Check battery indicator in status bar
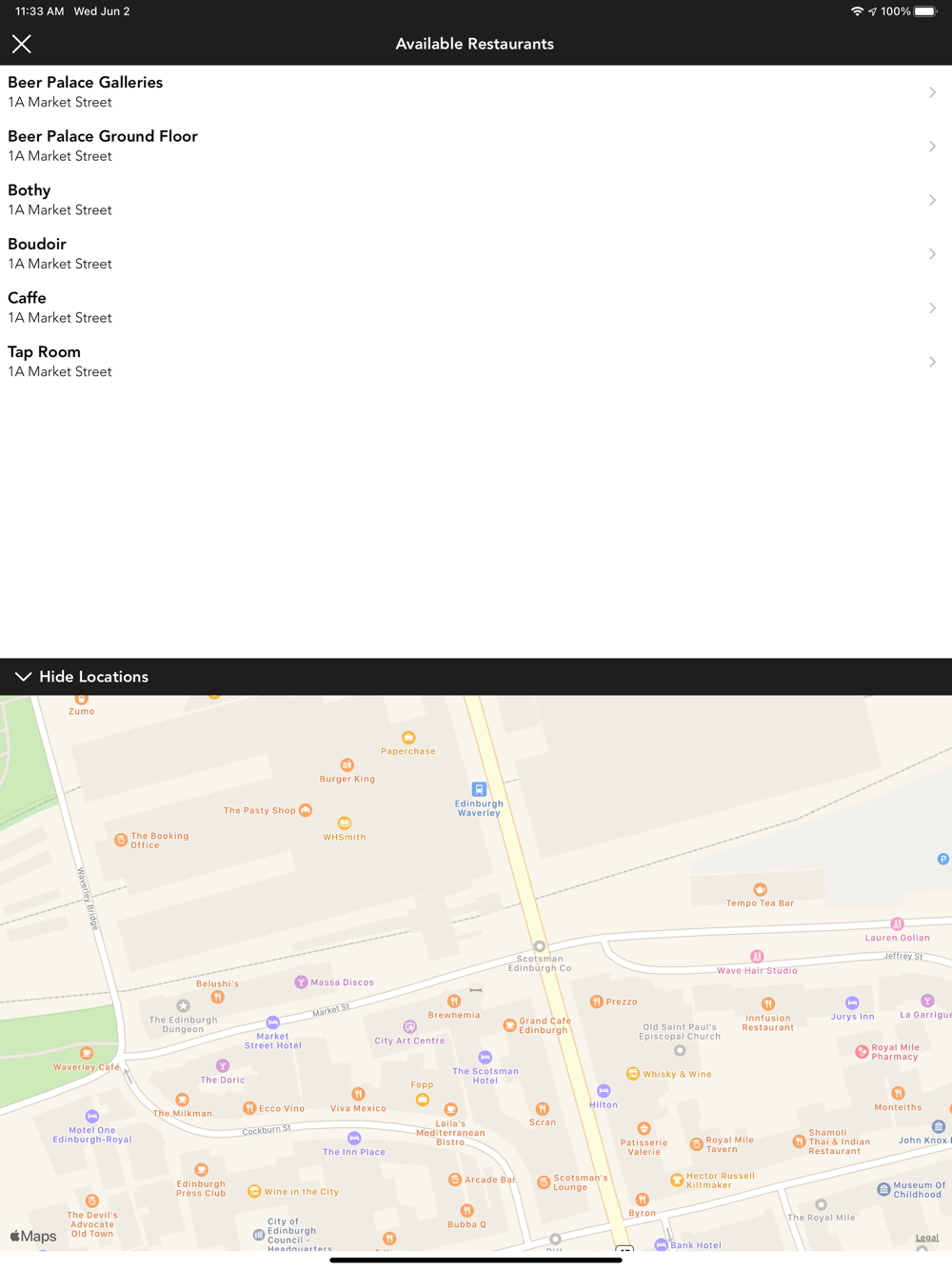 [x=926, y=11]
